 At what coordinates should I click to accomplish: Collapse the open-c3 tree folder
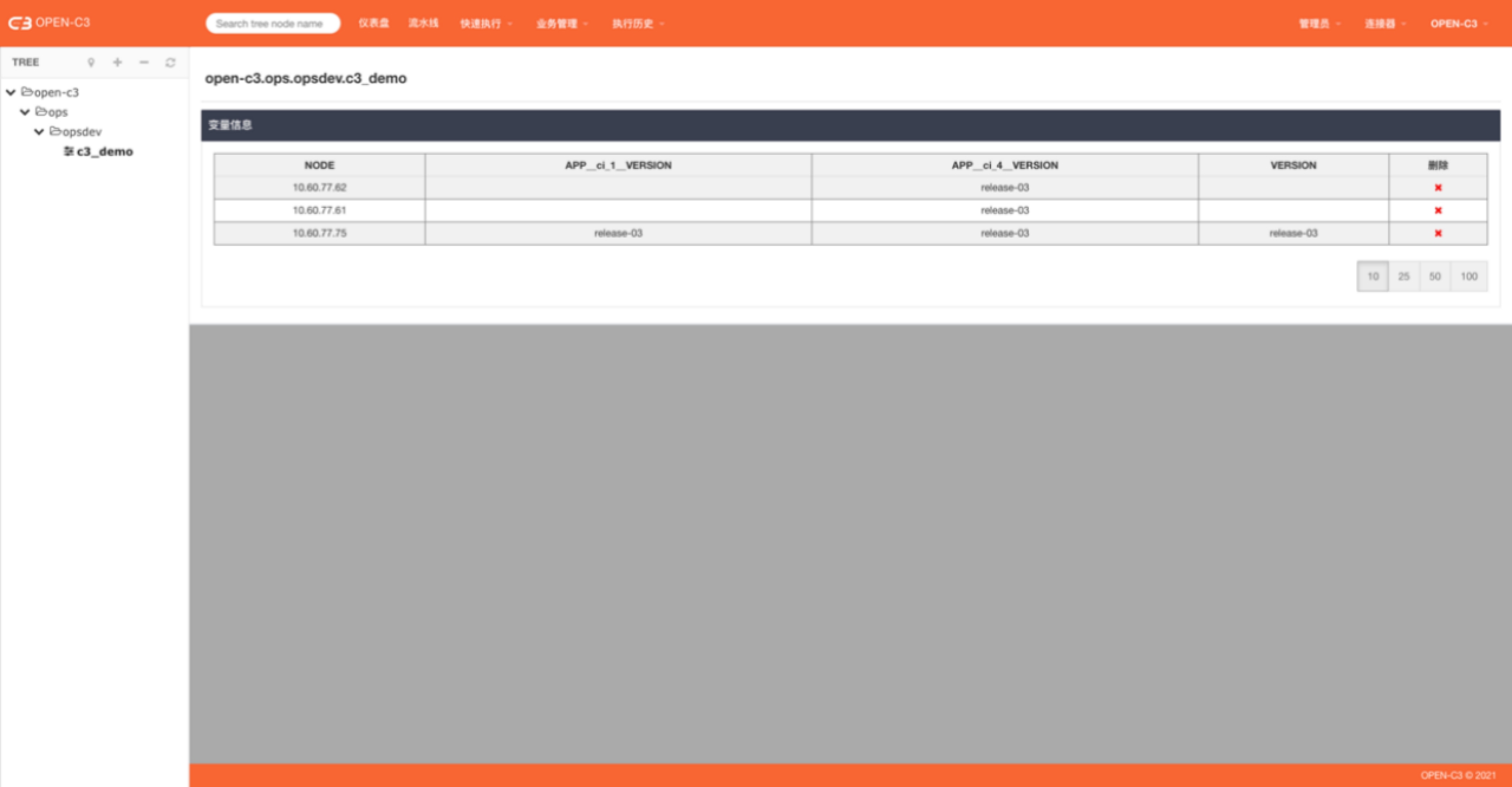click(11, 92)
